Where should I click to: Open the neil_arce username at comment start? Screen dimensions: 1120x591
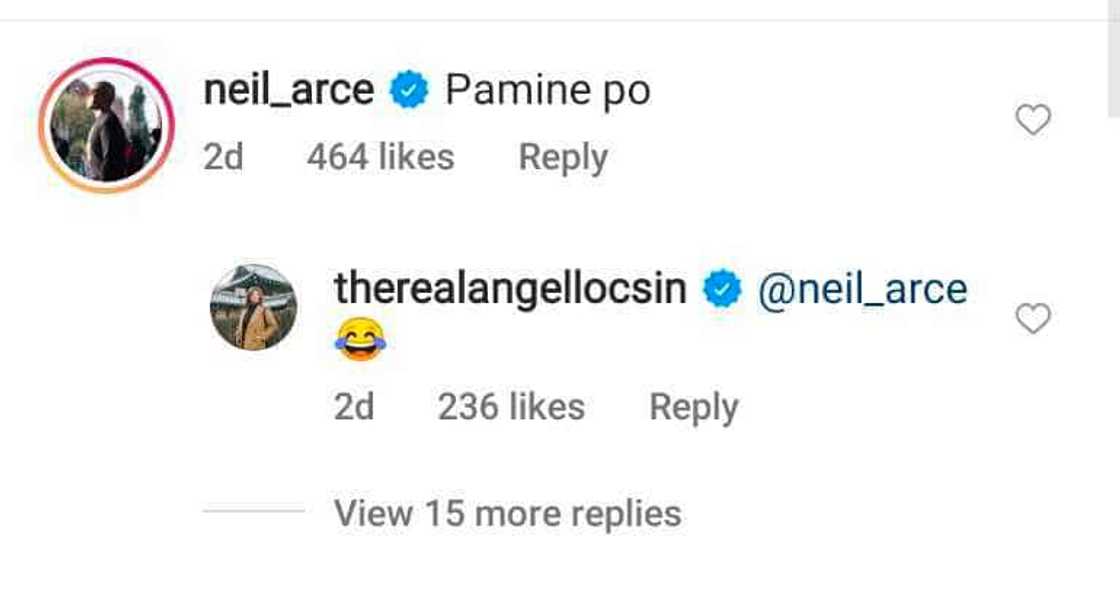point(288,91)
